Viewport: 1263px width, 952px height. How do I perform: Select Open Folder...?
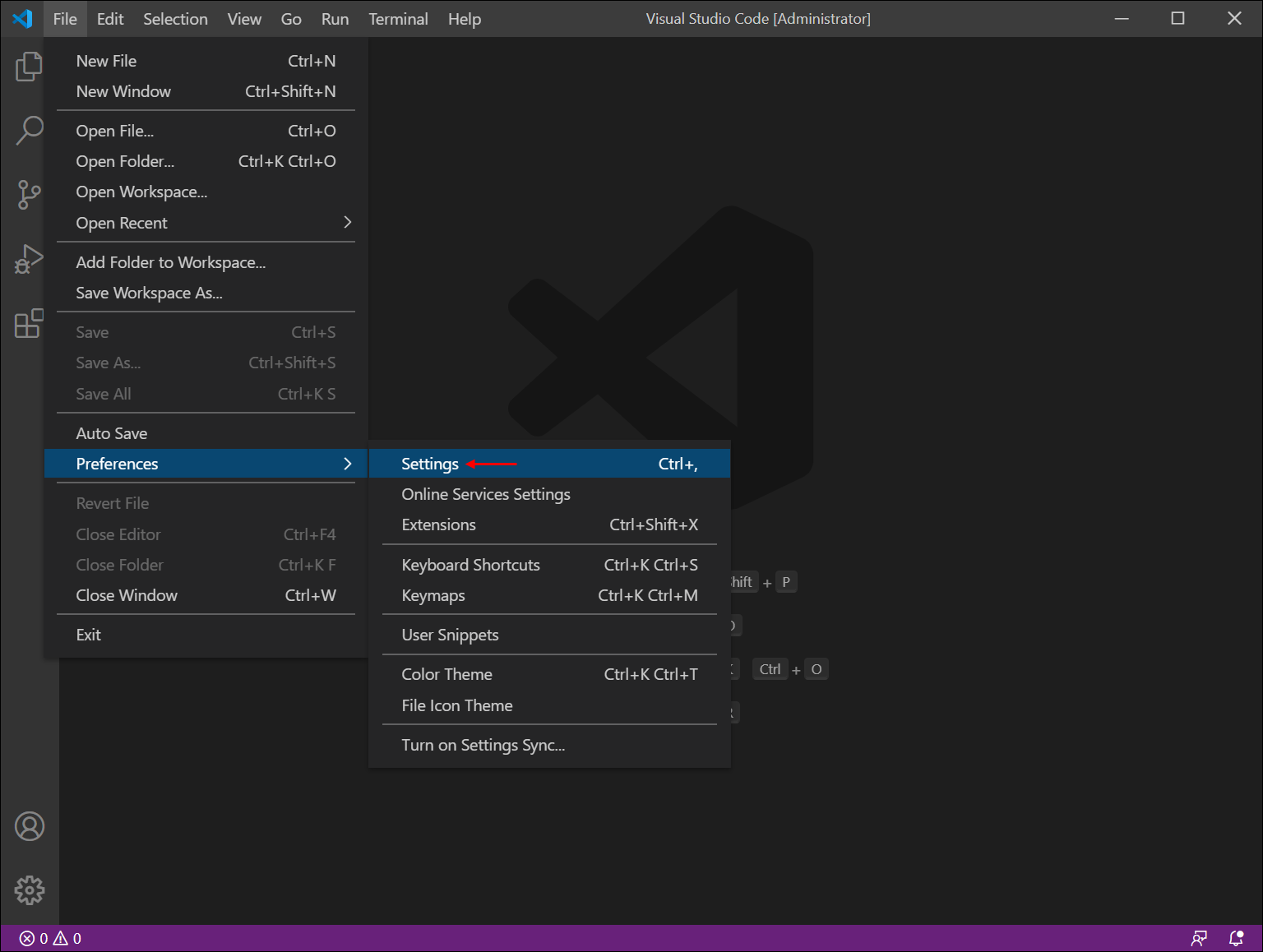tap(206, 161)
